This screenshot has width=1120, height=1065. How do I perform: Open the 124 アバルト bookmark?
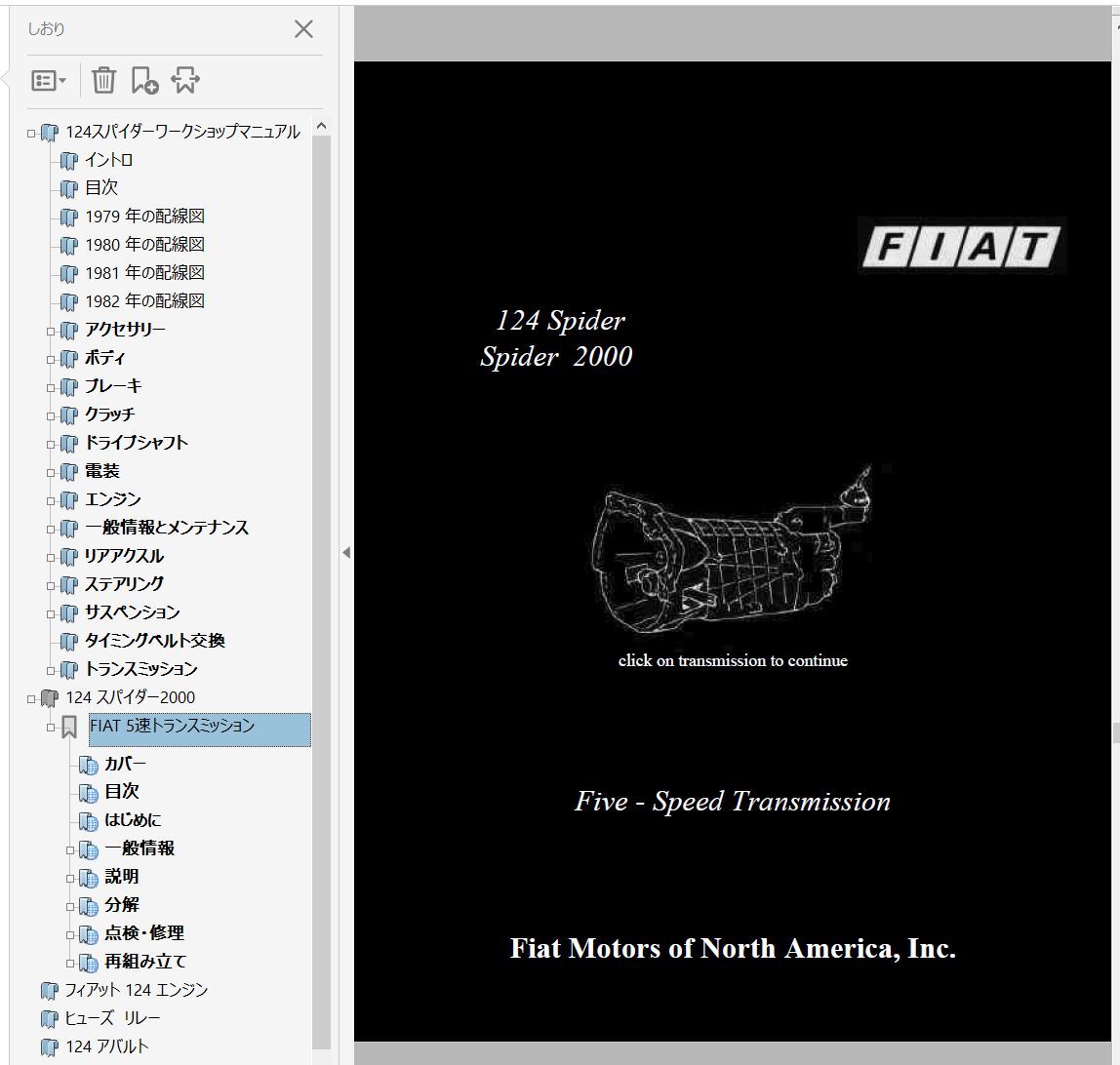click(107, 1046)
